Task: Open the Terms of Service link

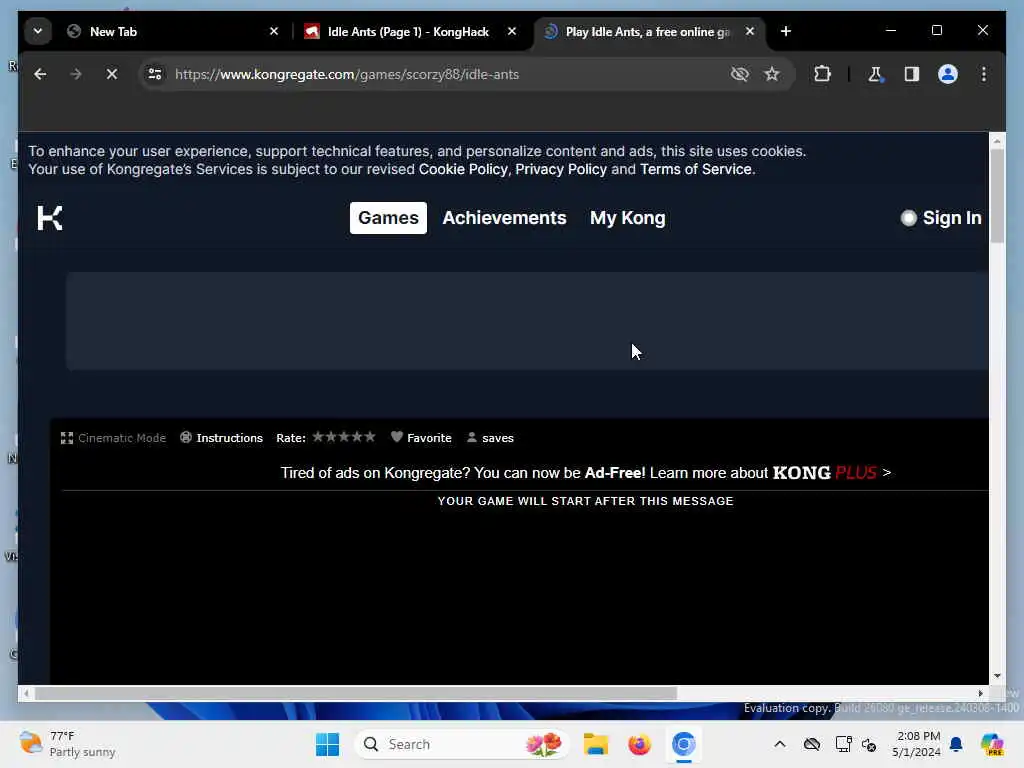Action: (x=696, y=169)
